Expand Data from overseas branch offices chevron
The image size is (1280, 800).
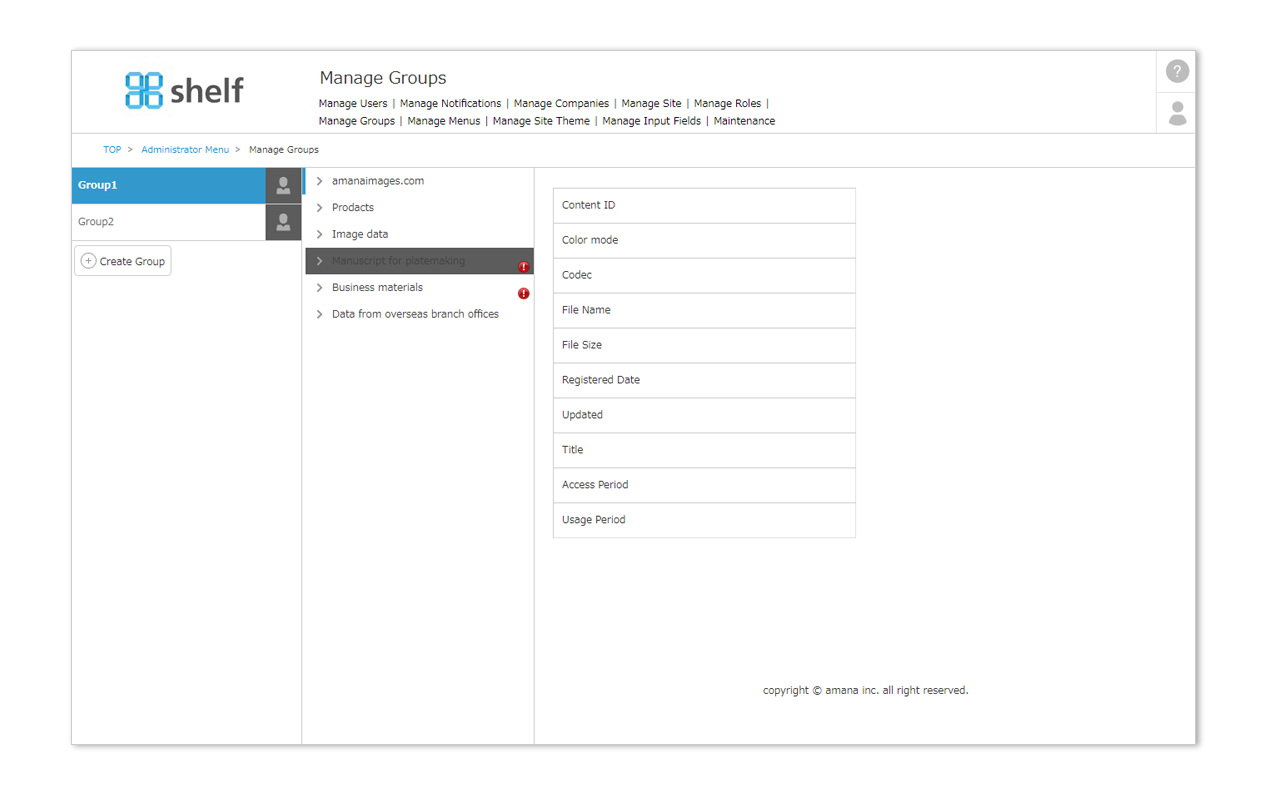[x=319, y=314]
